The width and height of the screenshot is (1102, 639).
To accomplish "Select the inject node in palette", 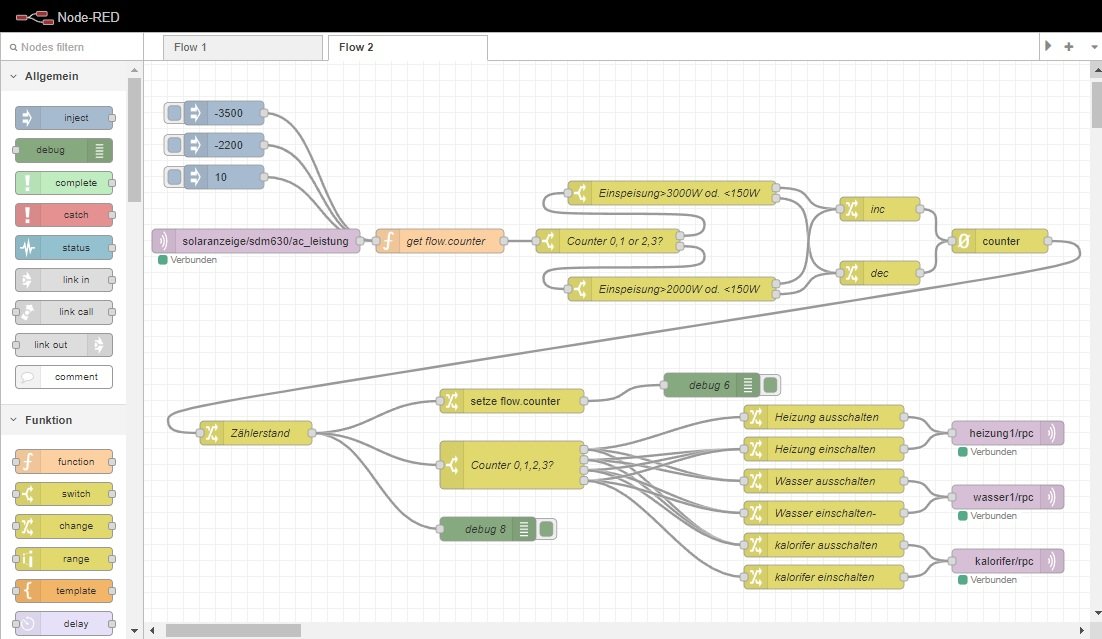I will 64,118.
